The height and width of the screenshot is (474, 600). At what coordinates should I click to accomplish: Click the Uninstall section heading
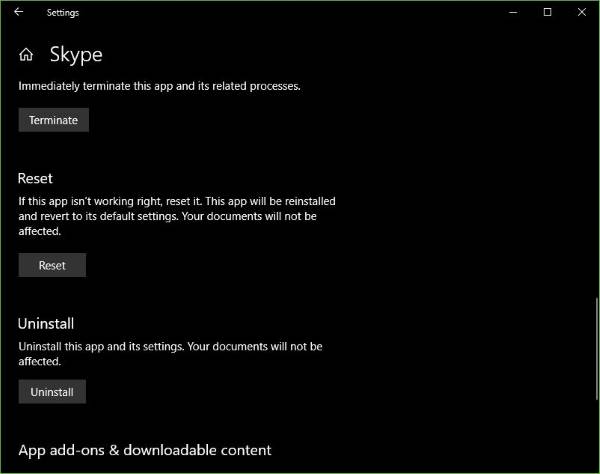(46, 323)
